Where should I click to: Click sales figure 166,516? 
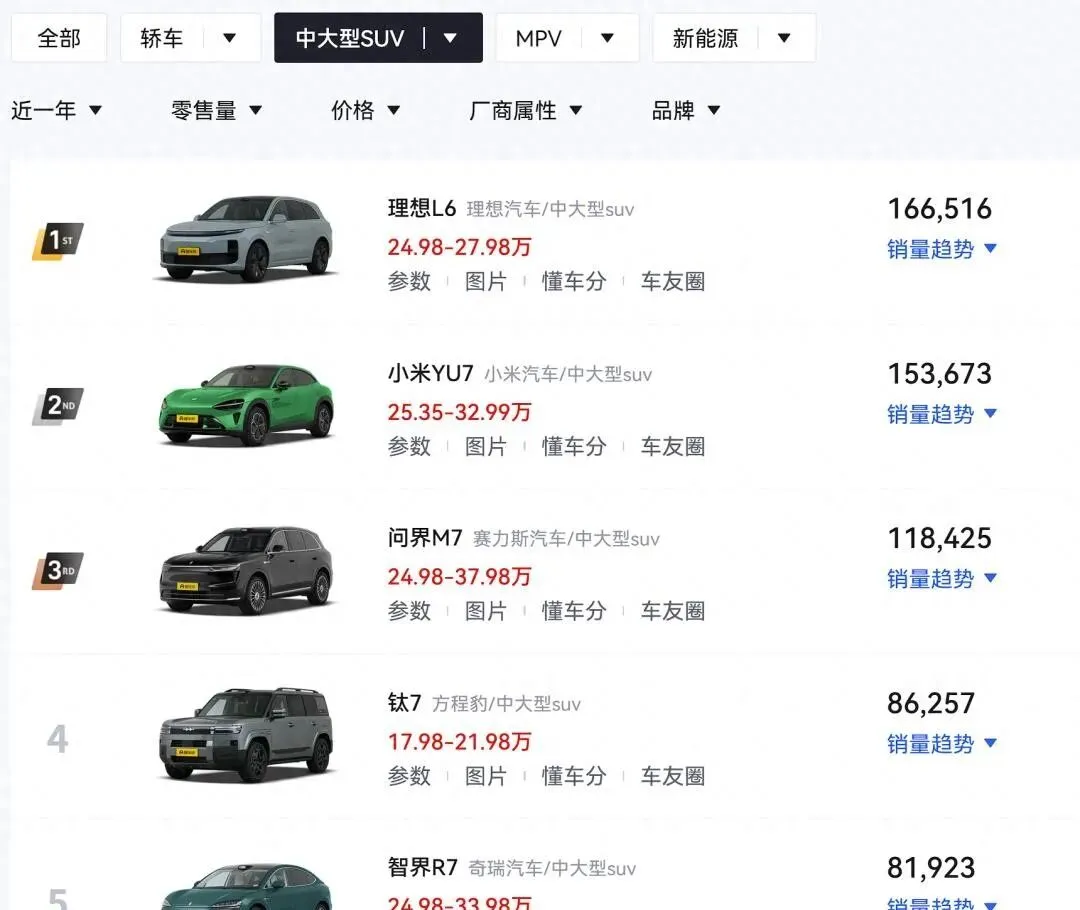click(x=939, y=209)
